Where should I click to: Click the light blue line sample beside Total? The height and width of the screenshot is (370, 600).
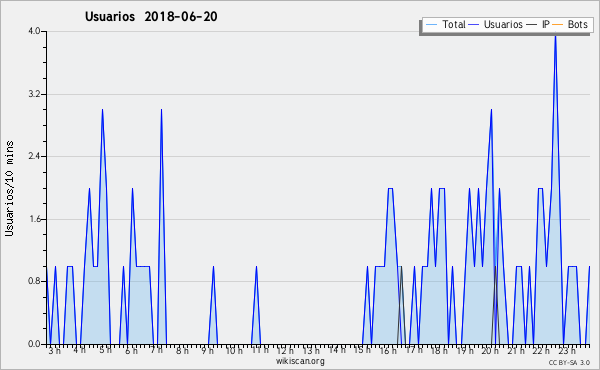432,25
